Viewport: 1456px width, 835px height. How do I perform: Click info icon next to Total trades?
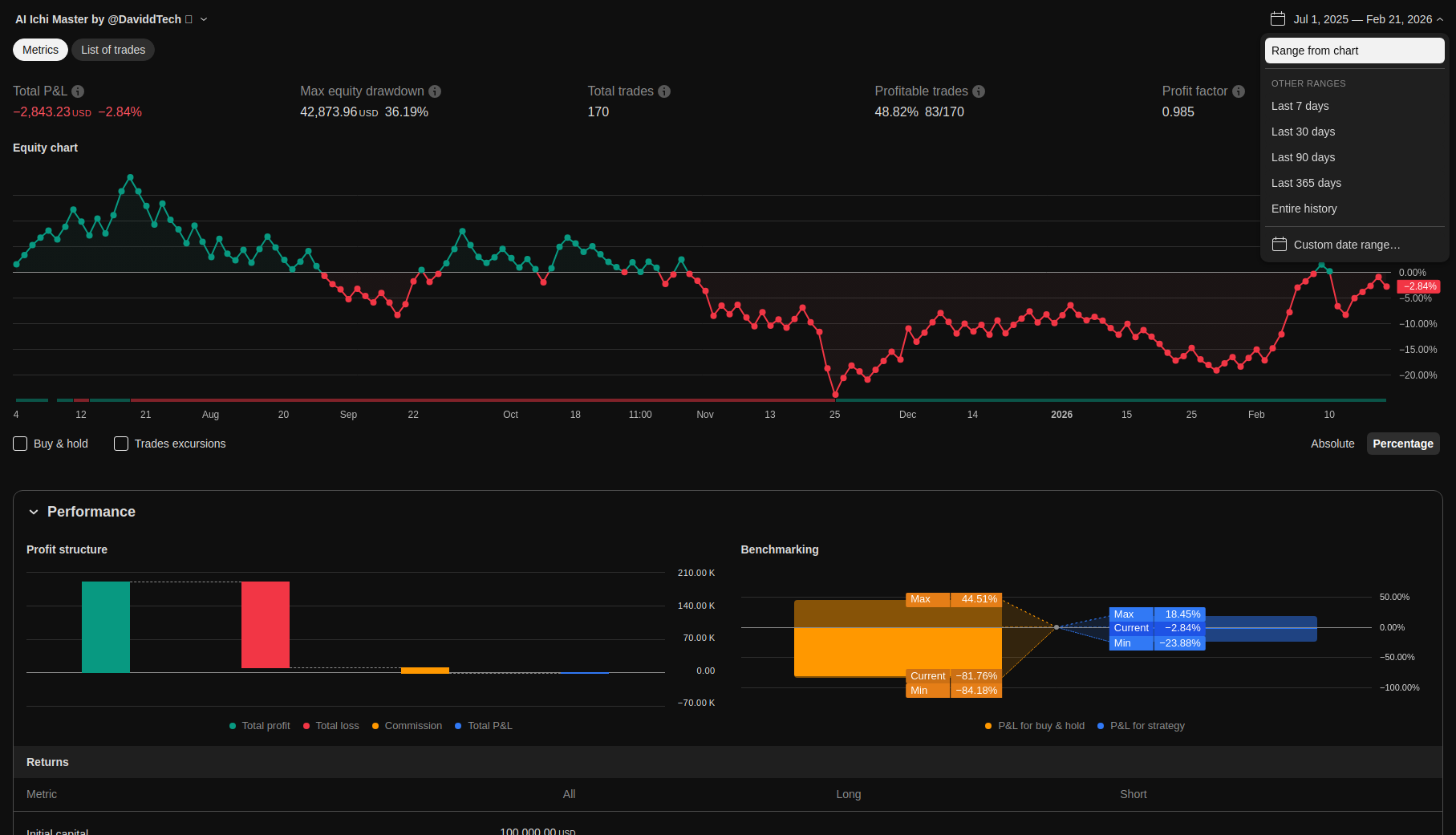click(664, 91)
